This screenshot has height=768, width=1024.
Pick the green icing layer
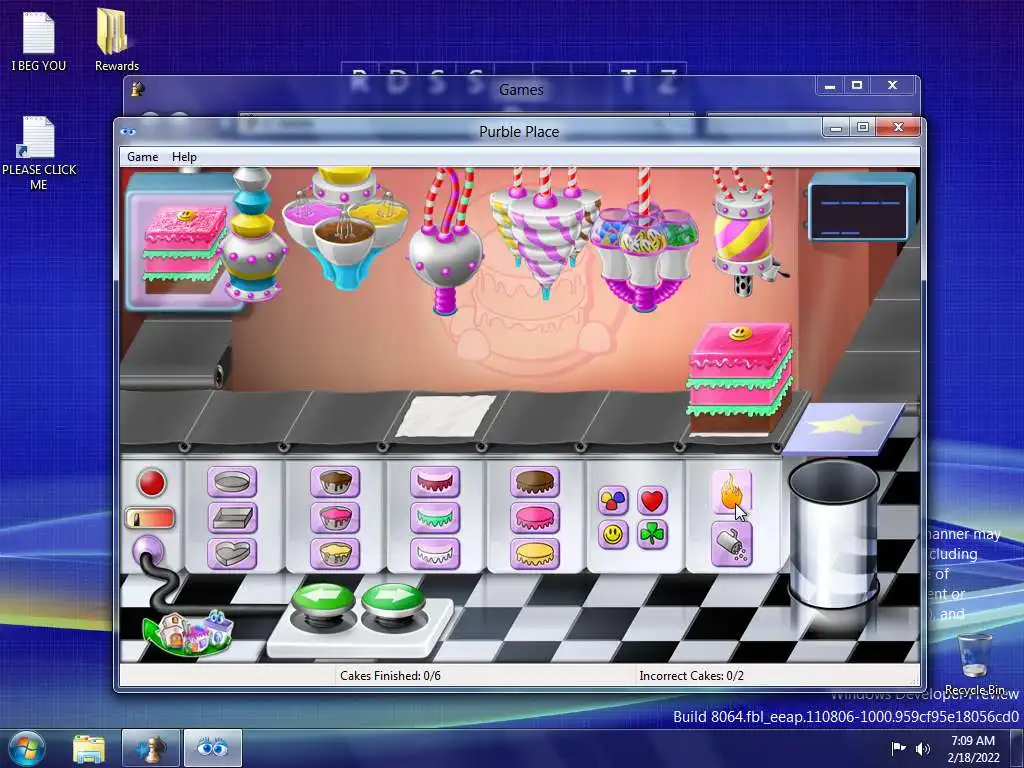pos(435,518)
